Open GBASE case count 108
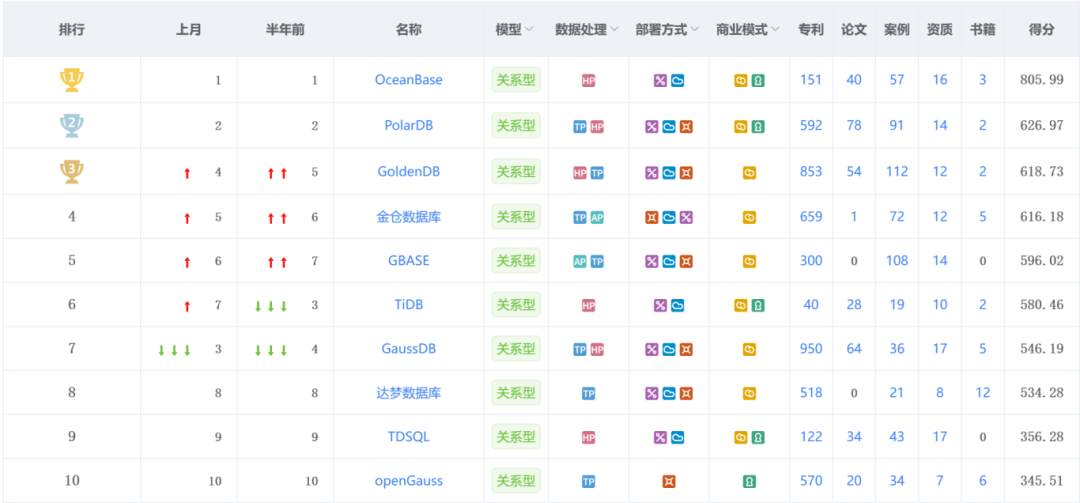The image size is (1080, 503). 897,260
